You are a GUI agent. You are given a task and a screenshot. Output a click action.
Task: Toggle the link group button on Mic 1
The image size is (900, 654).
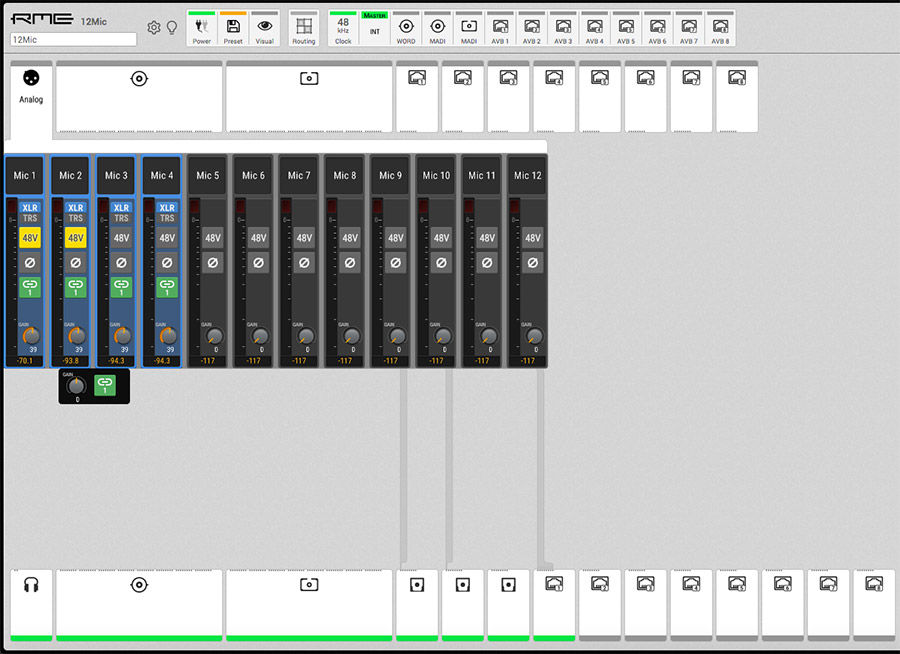30,287
